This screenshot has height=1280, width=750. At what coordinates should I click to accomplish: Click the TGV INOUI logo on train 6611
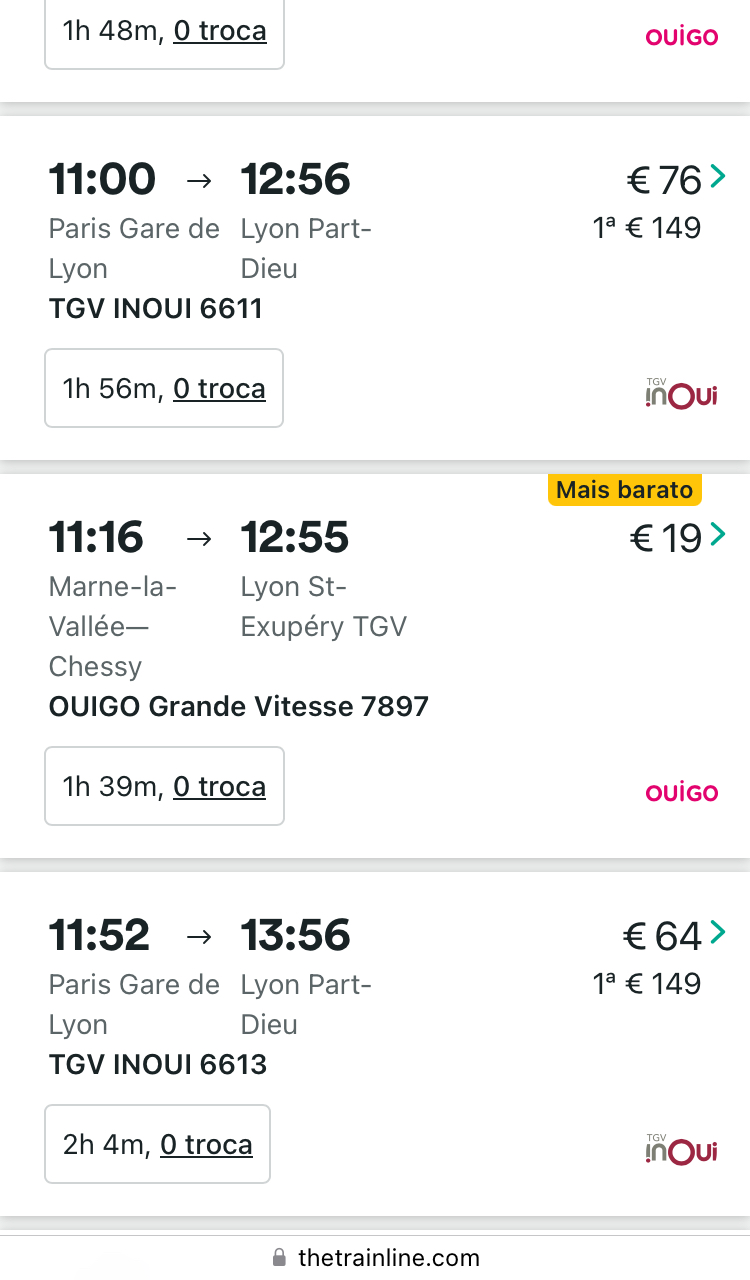tap(682, 394)
